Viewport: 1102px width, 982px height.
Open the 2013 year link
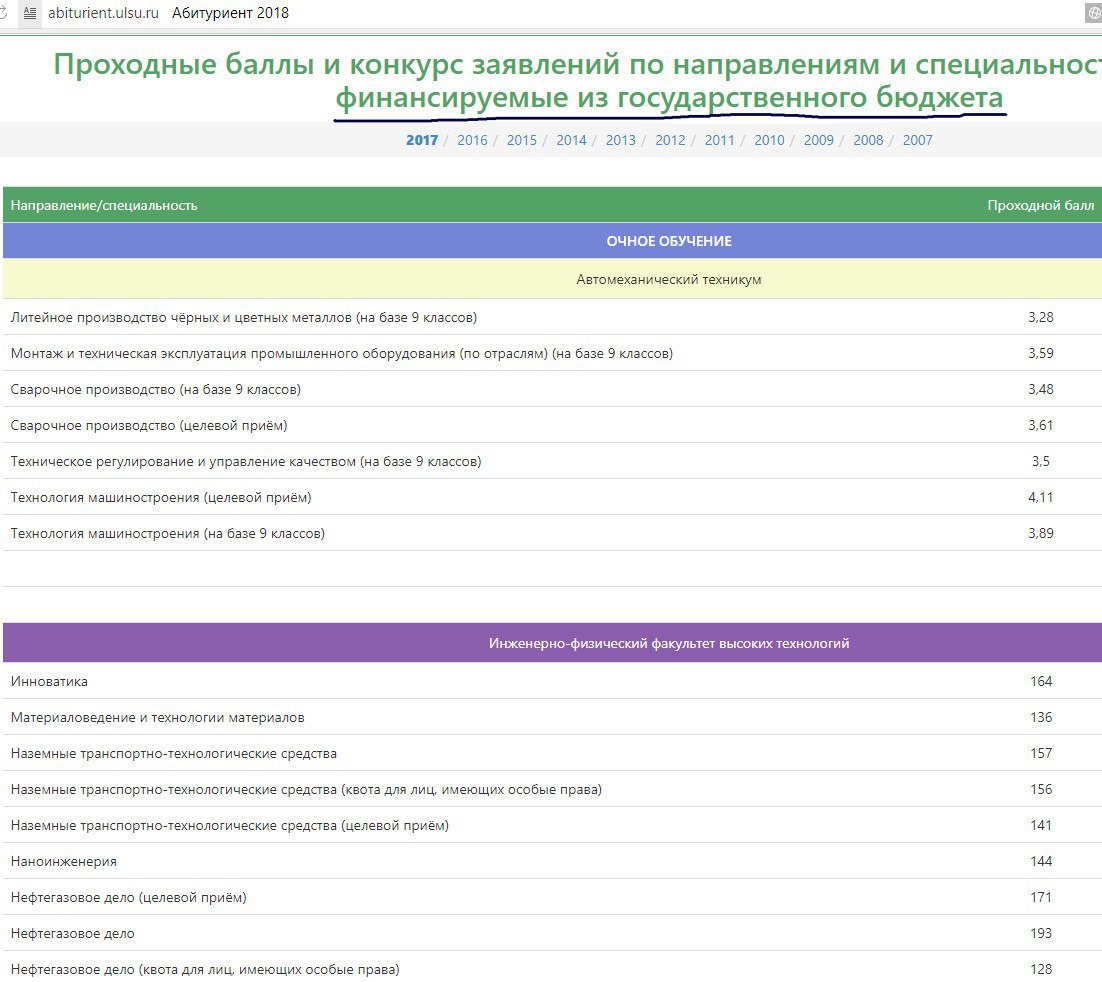[x=621, y=140]
